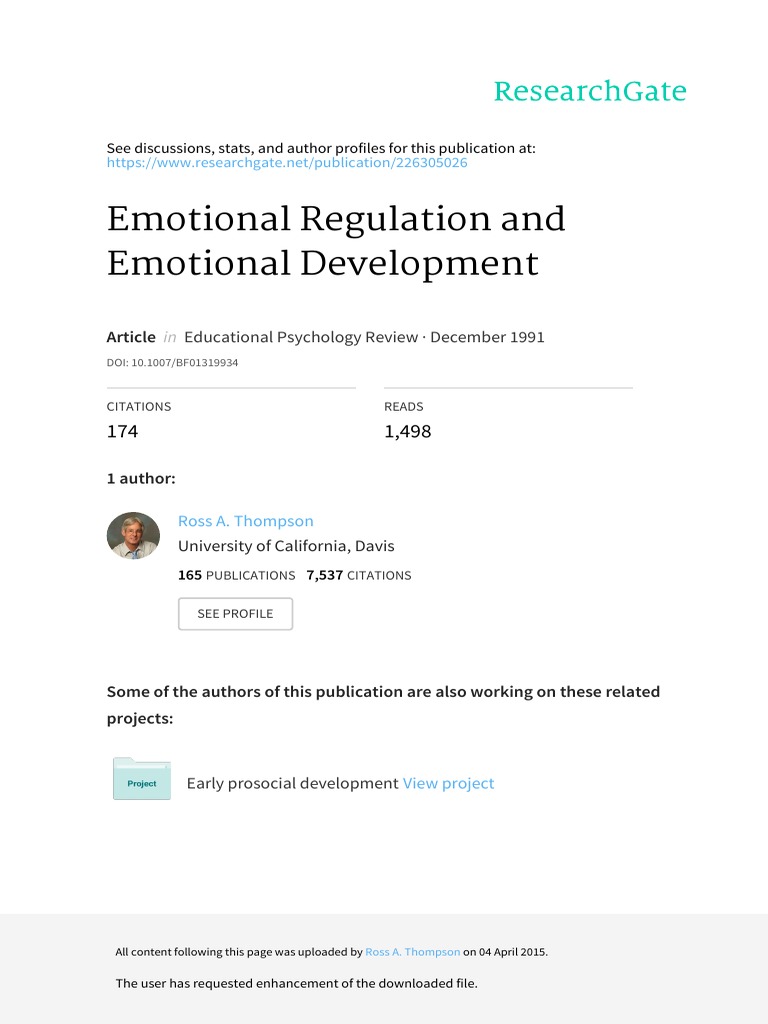The image size is (768, 1024).
Task: Click the Ross A. Thompson uploader link in footer
Action: tap(413, 952)
